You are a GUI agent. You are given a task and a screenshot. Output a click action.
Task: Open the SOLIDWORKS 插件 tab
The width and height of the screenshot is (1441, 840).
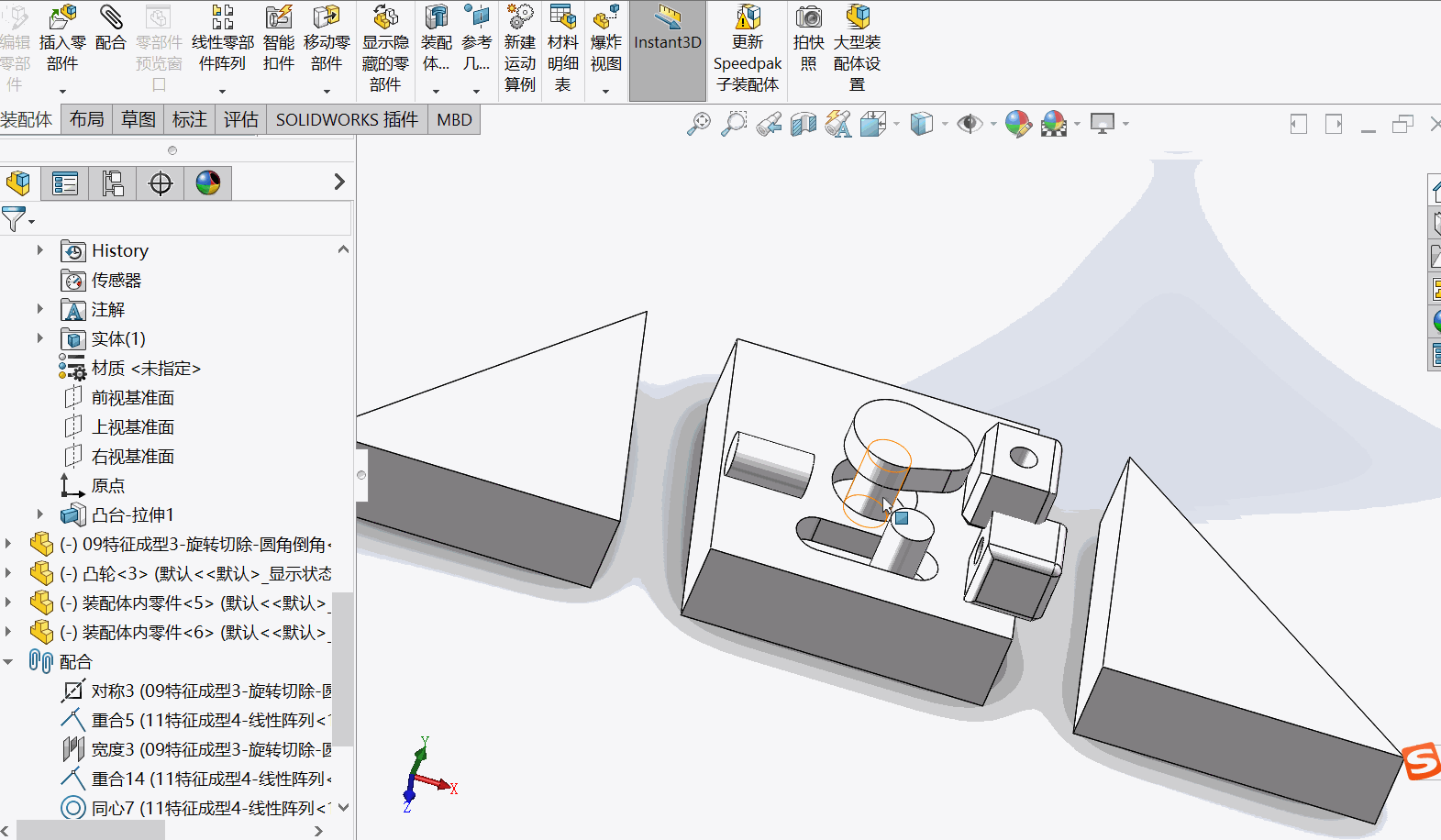[347, 119]
